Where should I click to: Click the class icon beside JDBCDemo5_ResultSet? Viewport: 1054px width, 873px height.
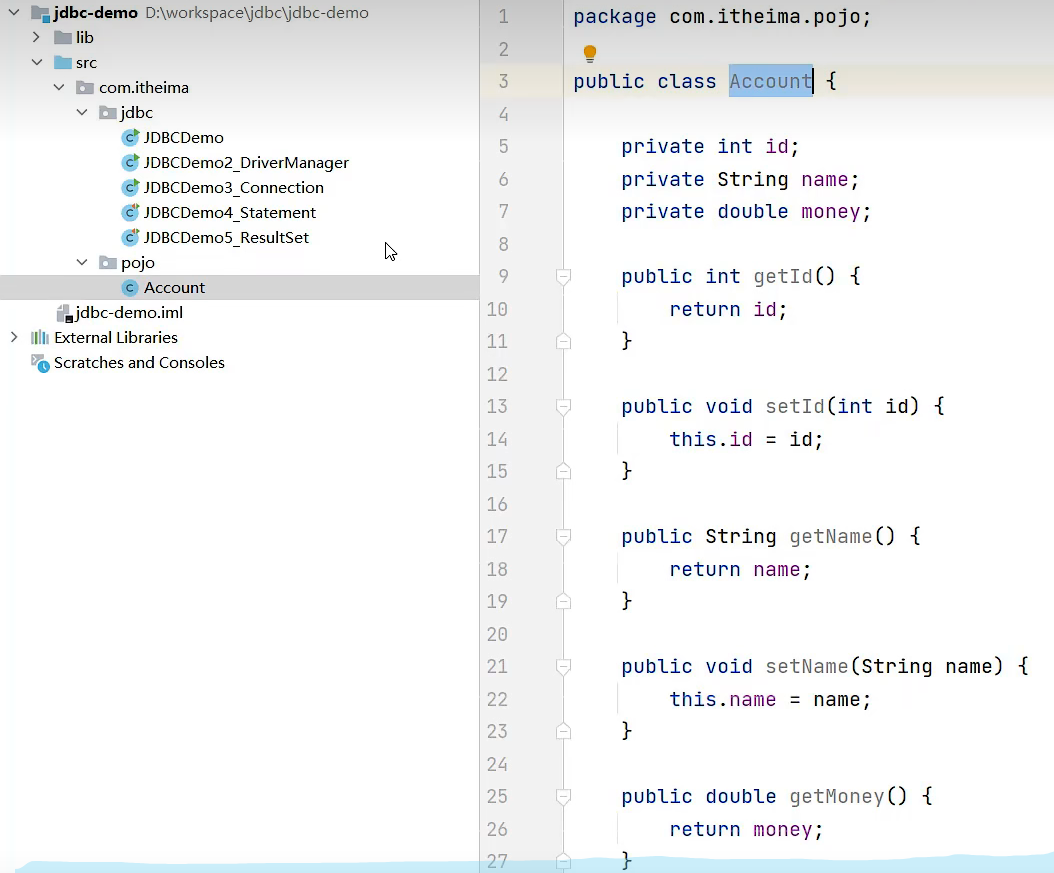130,237
